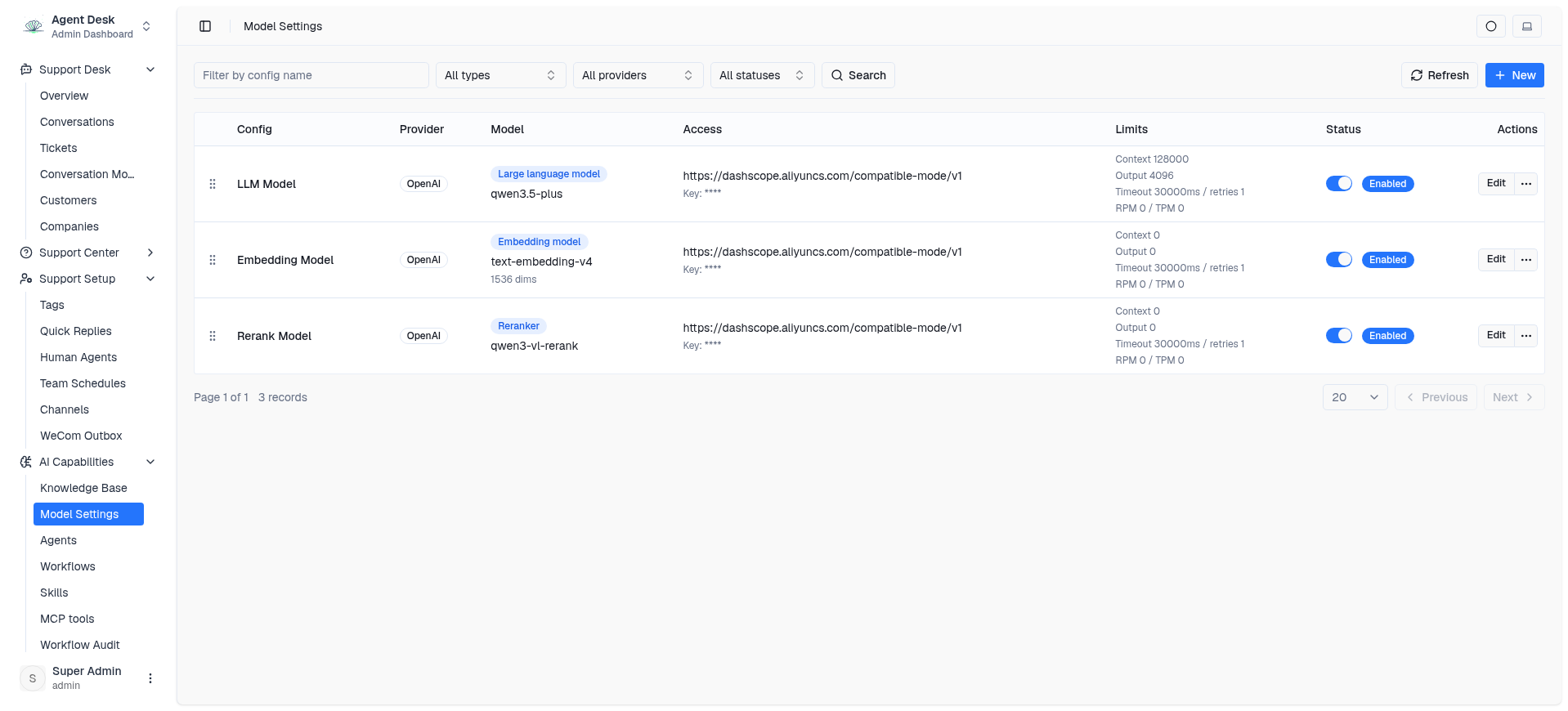Click the laptop display icon in header

click(1527, 26)
